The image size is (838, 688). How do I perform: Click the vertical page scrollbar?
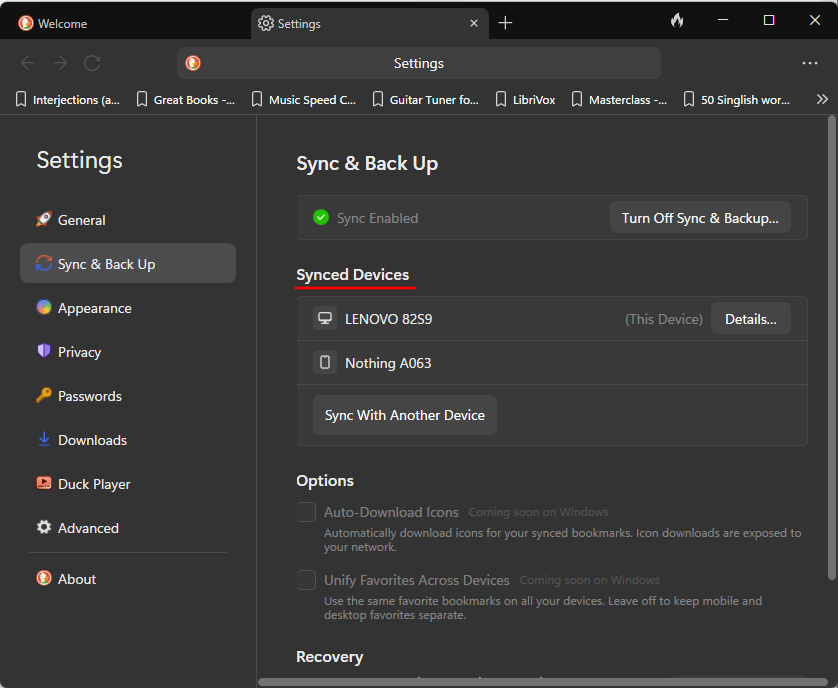click(832, 347)
